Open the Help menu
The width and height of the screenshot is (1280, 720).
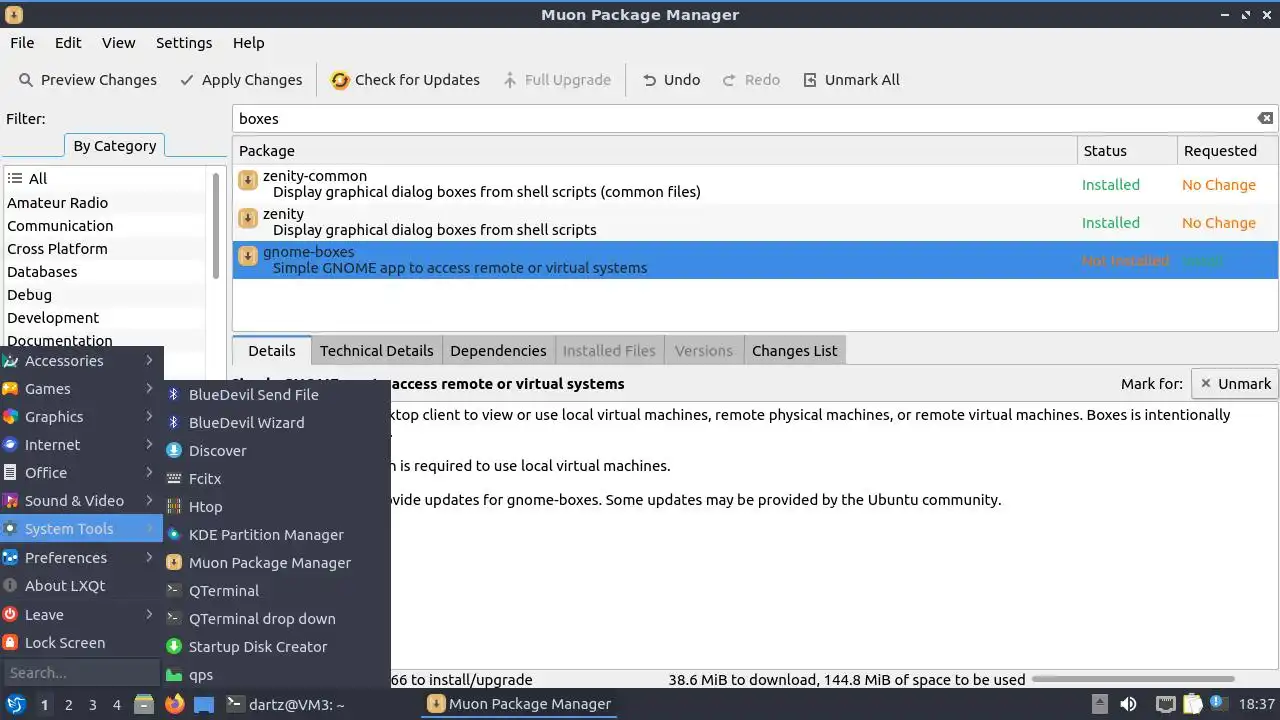[249, 43]
